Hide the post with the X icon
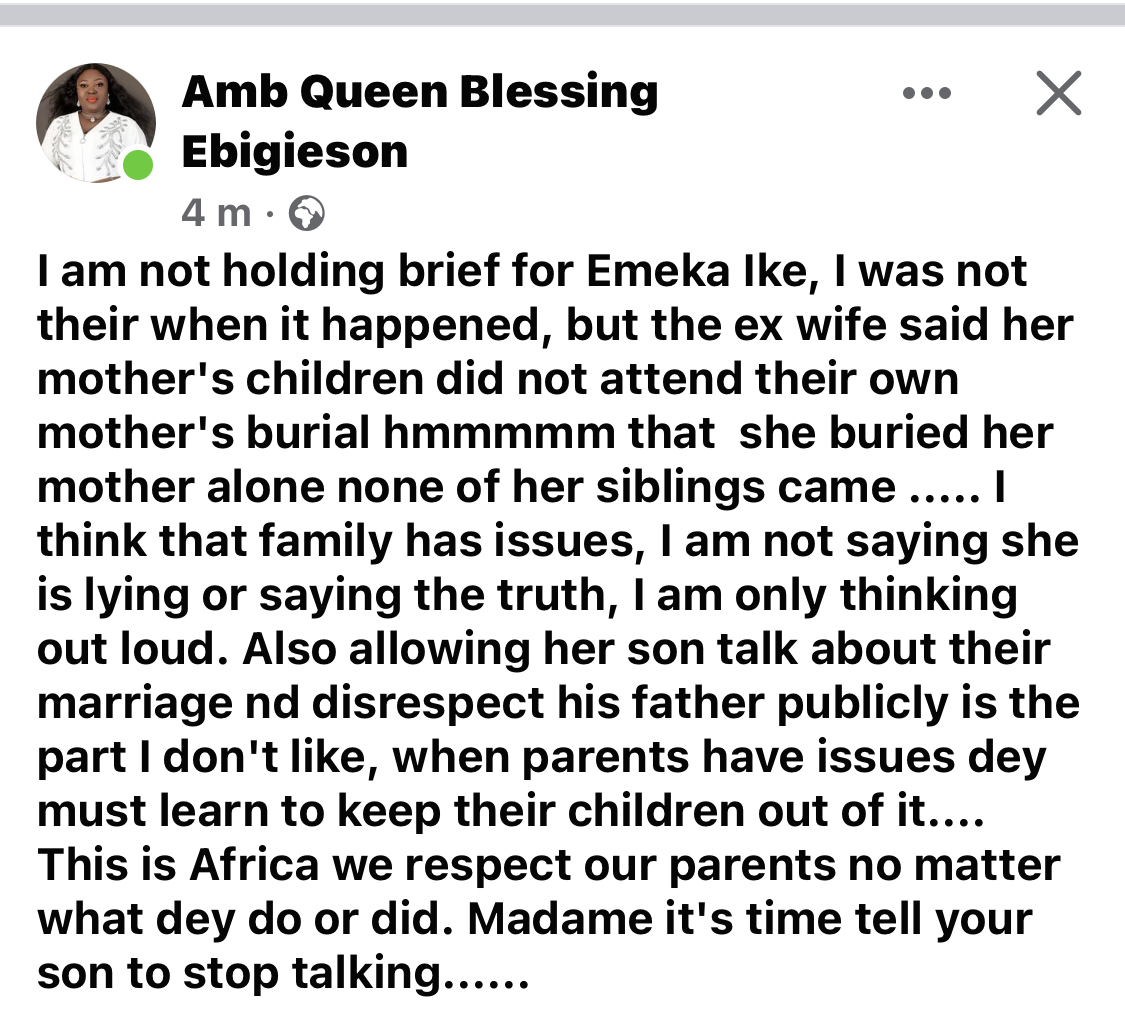 [x=1057, y=95]
